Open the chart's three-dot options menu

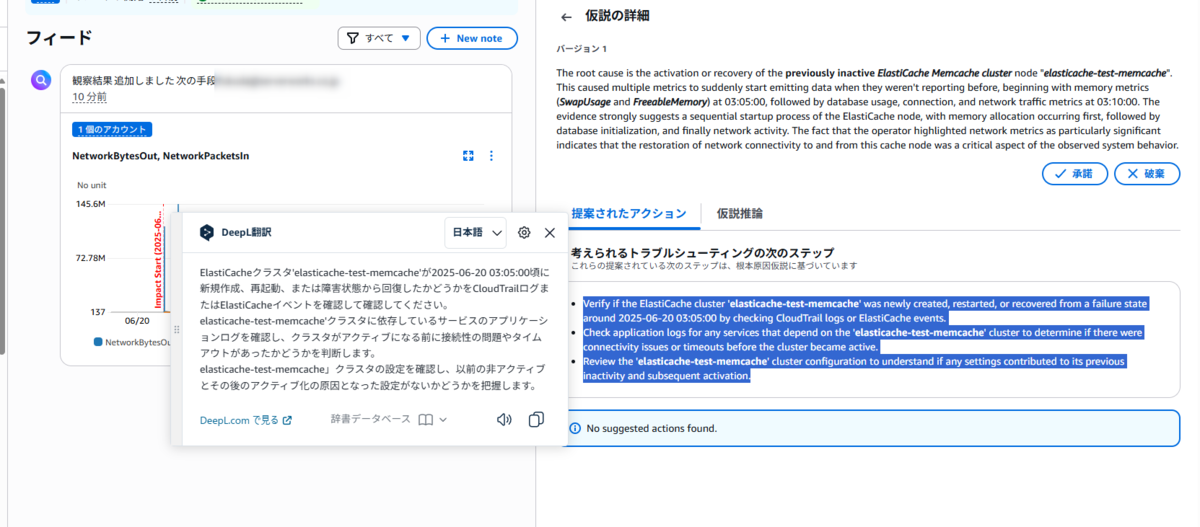click(491, 156)
